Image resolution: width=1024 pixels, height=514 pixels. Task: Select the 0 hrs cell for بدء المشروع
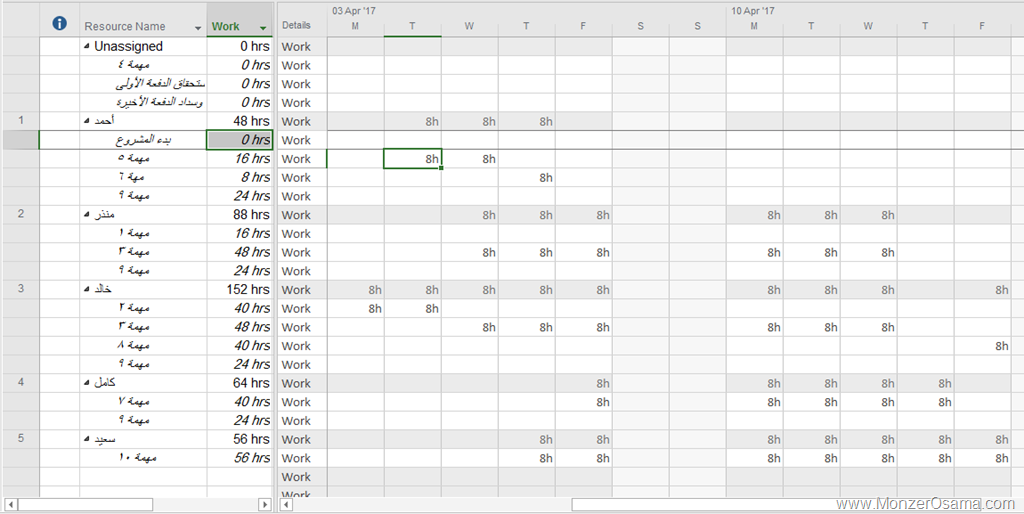pyautogui.click(x=240, y=140)
